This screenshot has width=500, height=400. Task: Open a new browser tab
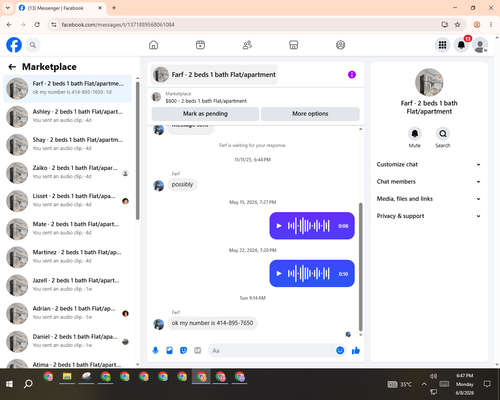[x=114, y=8]
